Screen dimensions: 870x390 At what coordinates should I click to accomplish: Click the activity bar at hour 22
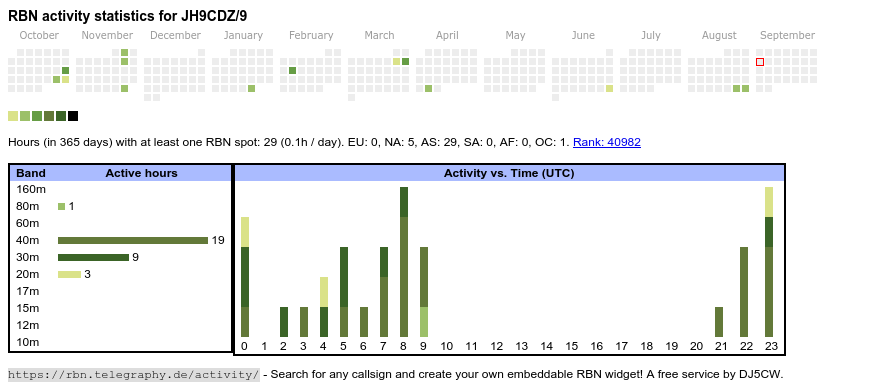tap(744, 292)
